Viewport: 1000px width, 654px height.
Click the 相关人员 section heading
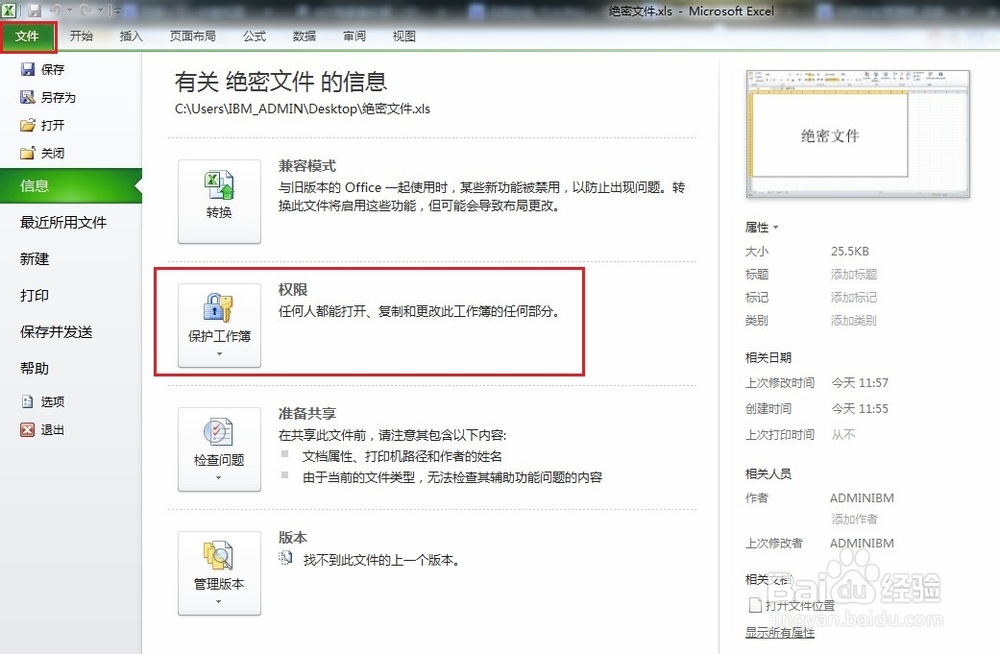click(x=768, y=473)
